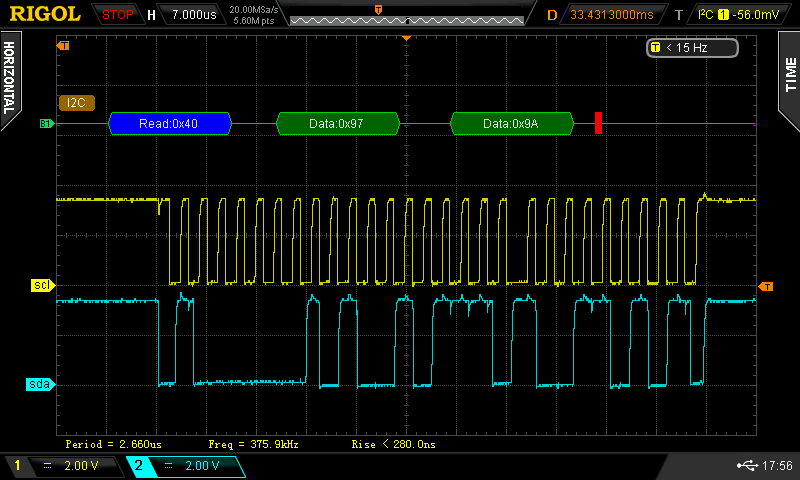This screenshot has height=480, width=800.
Task: Click the I2C decode bus label
Action: click(x=77, y=103)
